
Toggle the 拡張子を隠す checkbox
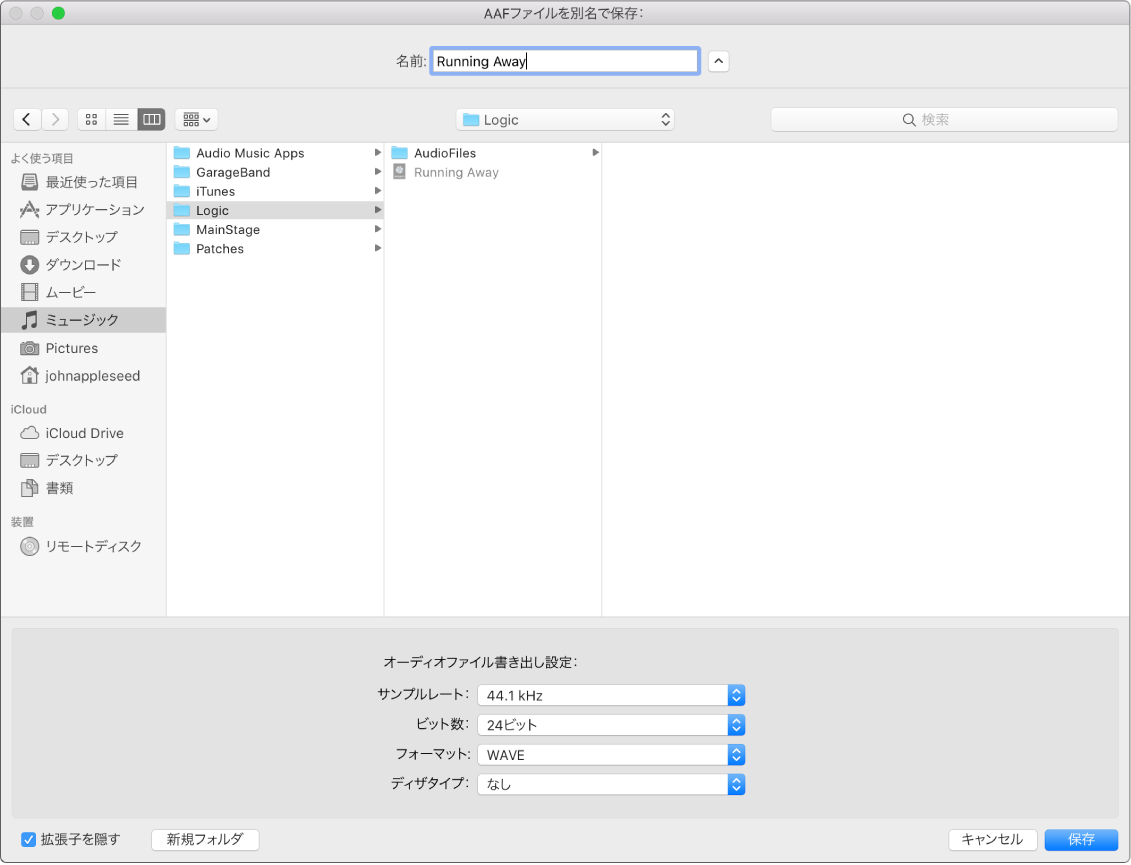[x=29, y=840]
